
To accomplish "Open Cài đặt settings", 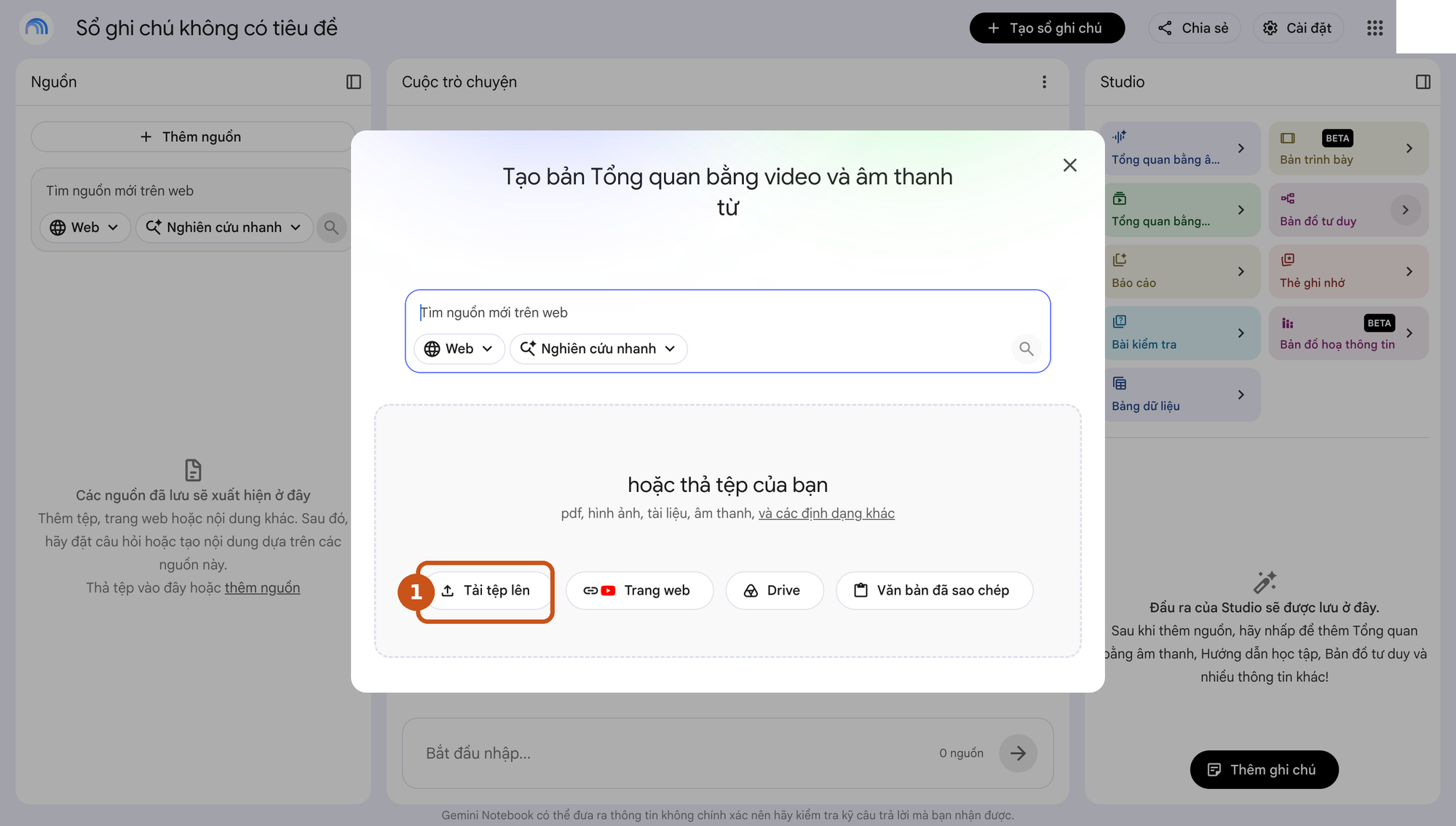I will (1298, 28).
